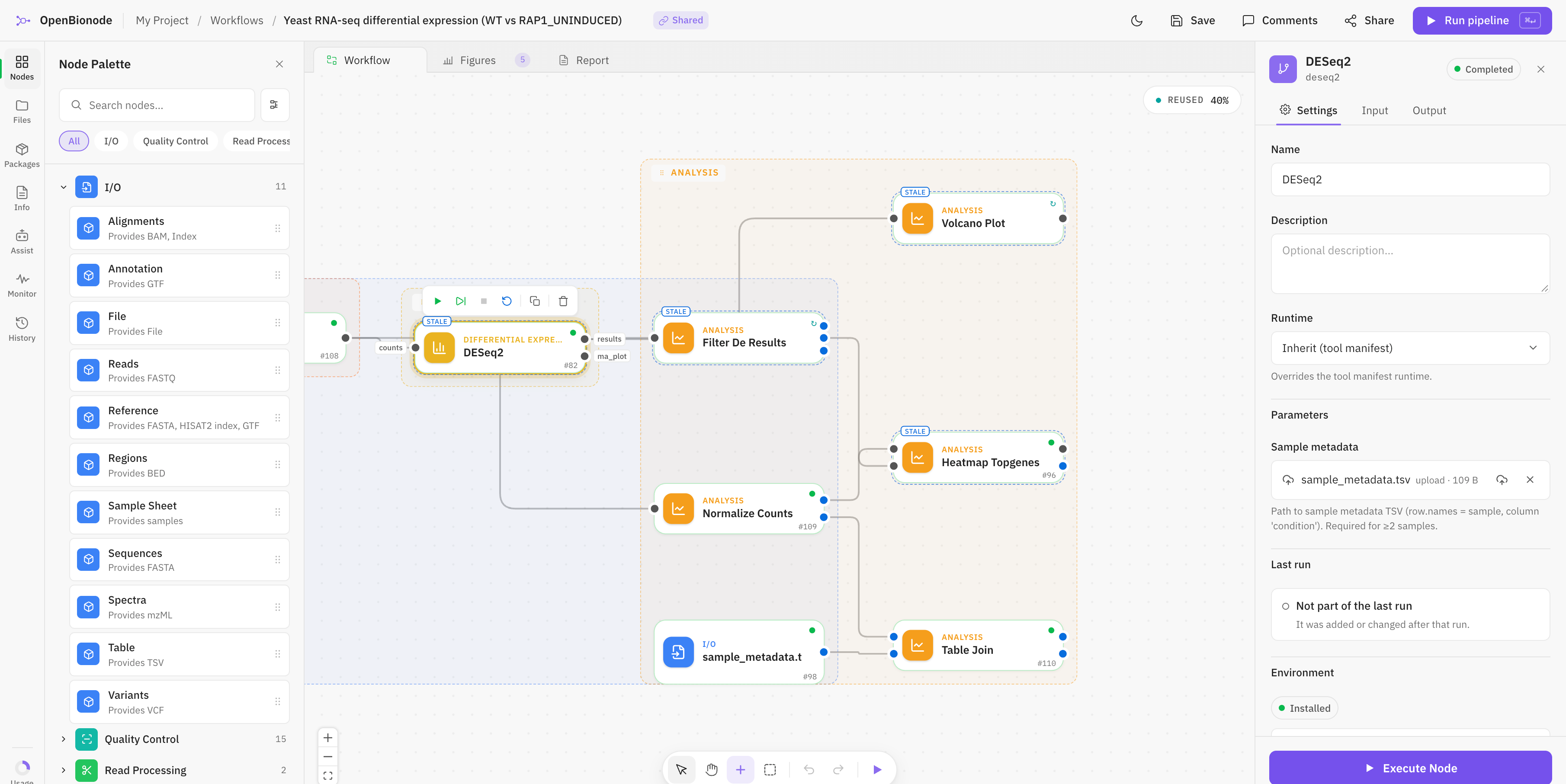Select the pointer selection tool

pyautogui.click(x=681, y=769)
